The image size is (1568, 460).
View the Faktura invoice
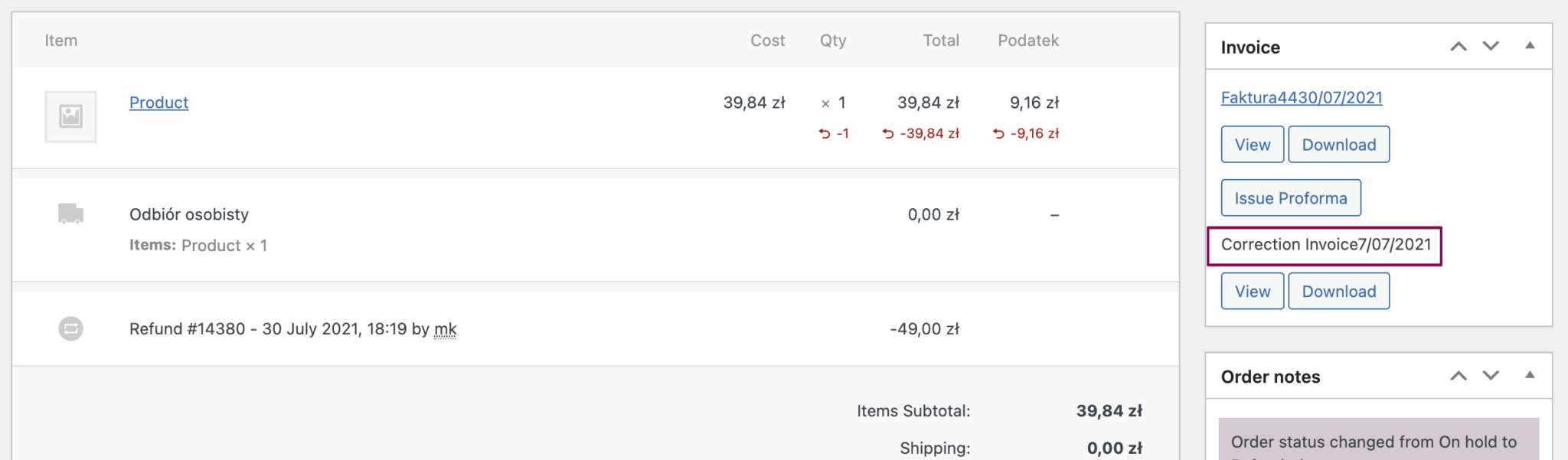click(1251, 144)
